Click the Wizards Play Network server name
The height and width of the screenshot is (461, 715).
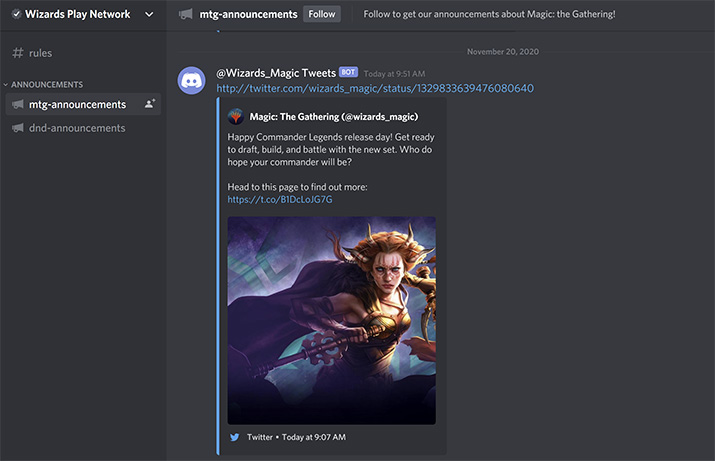pos(78,14)
